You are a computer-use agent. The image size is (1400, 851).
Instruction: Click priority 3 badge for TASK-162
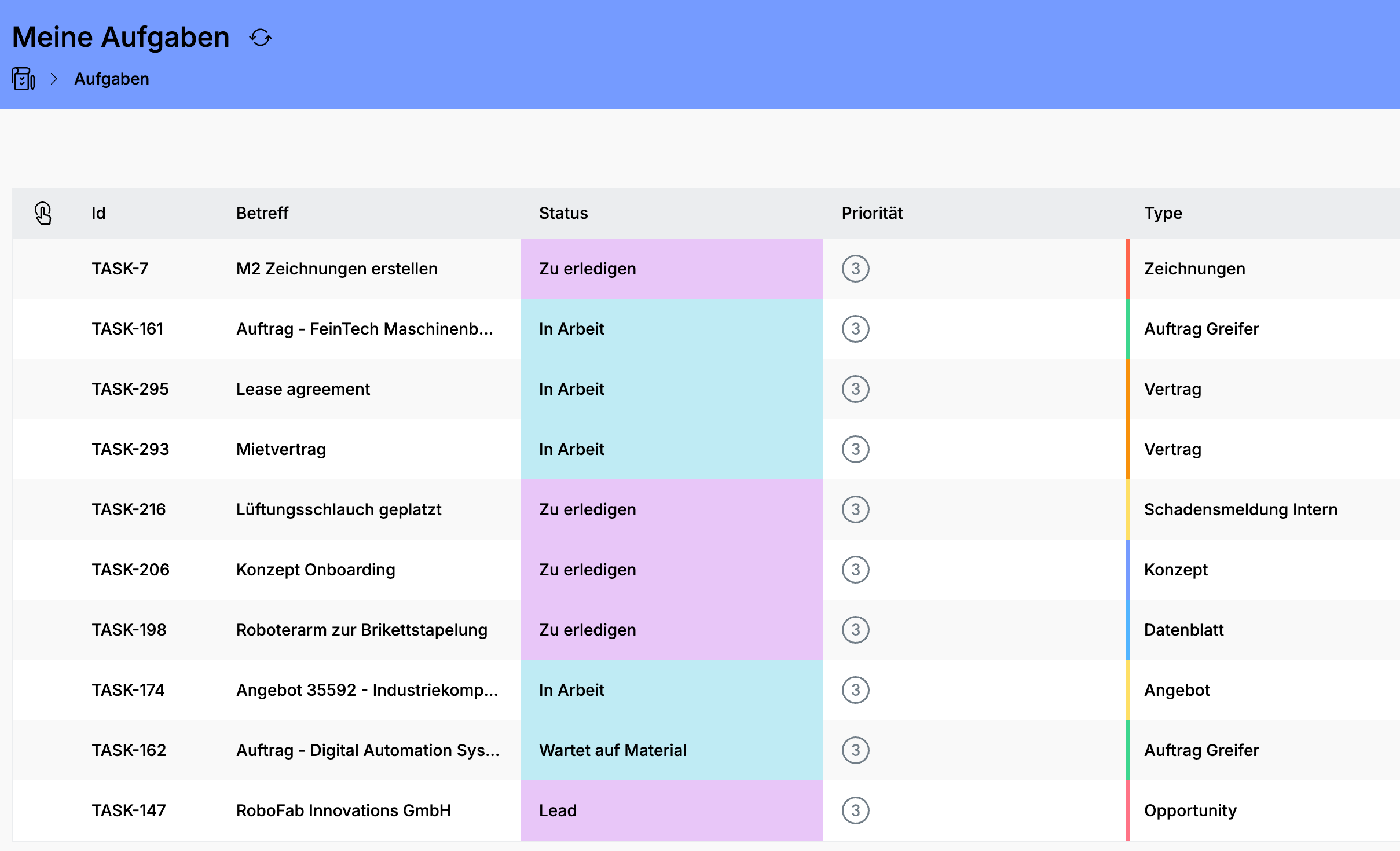pyautogui.click(x=855, y=750)
